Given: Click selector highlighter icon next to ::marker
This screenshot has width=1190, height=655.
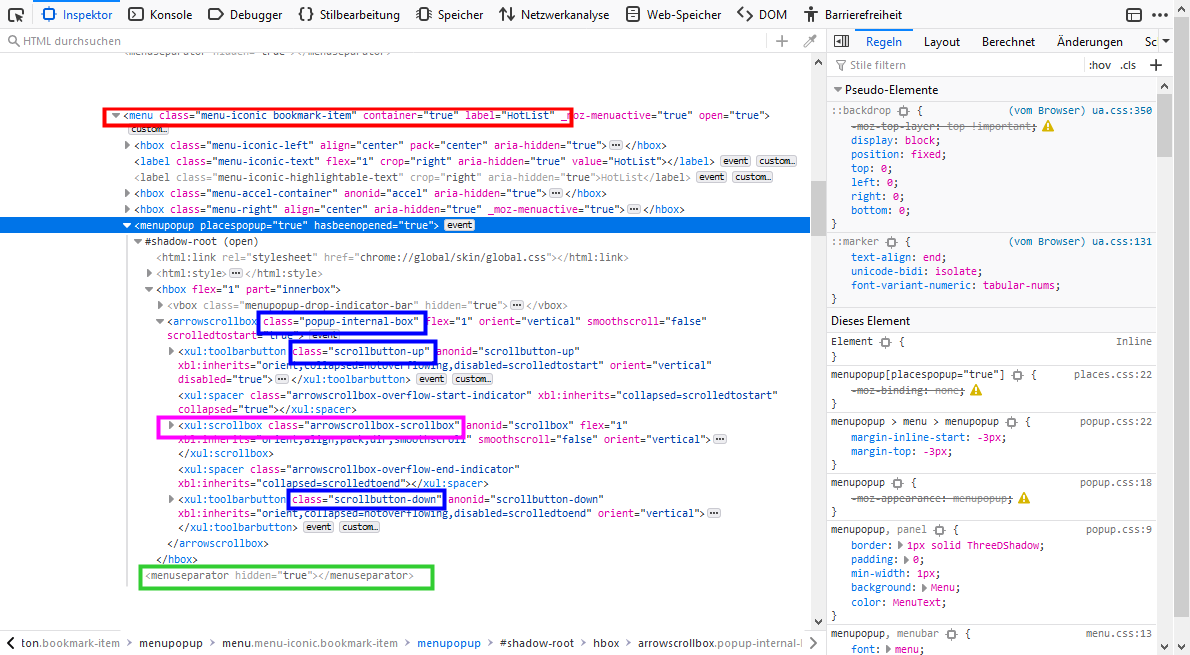Looking at the screenshot, I should point(891,242).
